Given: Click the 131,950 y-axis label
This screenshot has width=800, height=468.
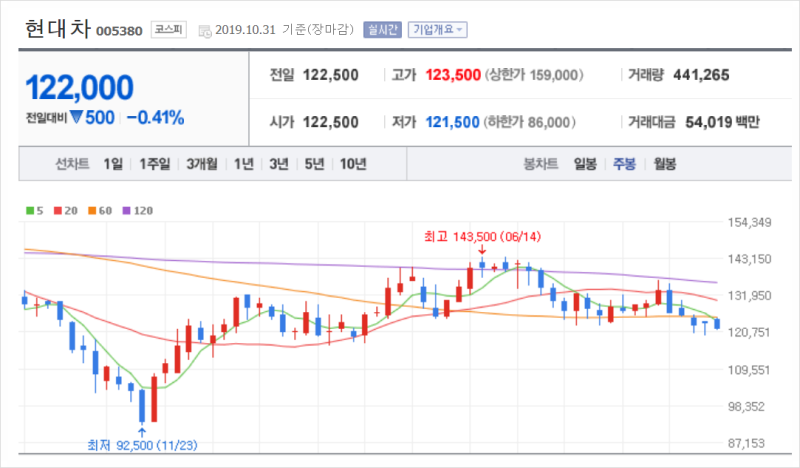Looking at the screenshot, I should click(749, 295).
